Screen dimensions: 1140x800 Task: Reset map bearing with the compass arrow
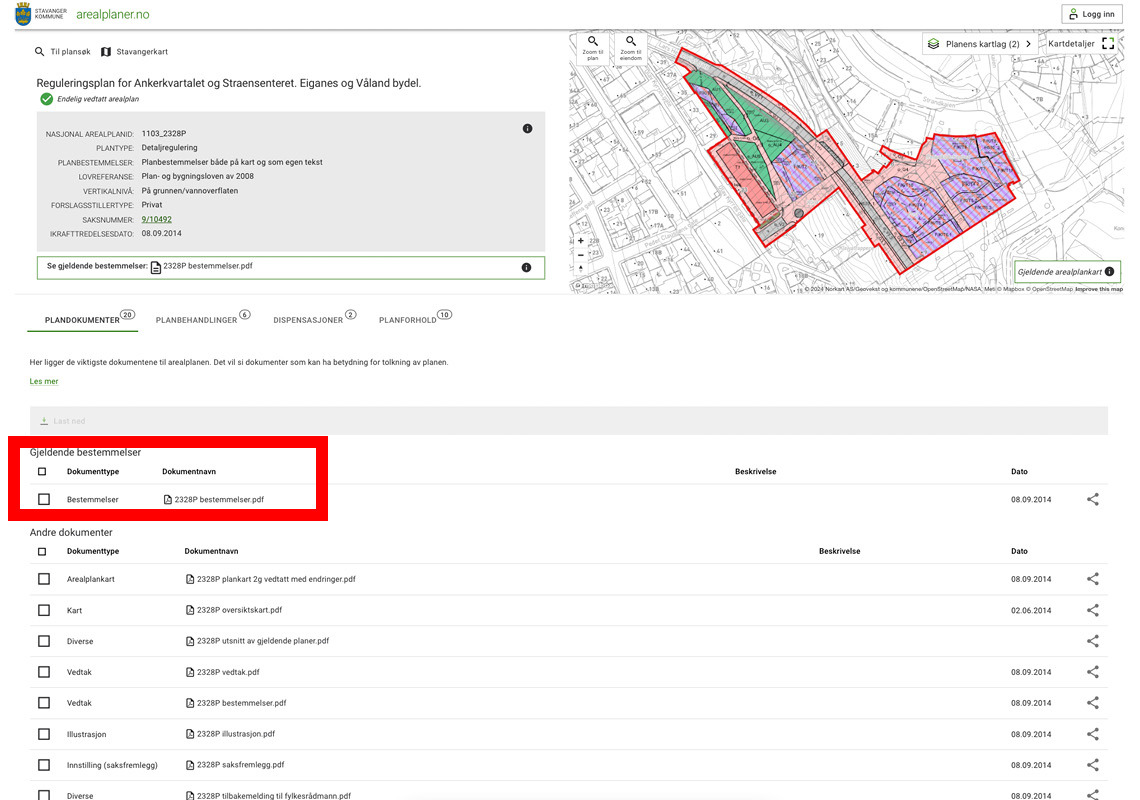pyautogui.click(x=581, y=269)
